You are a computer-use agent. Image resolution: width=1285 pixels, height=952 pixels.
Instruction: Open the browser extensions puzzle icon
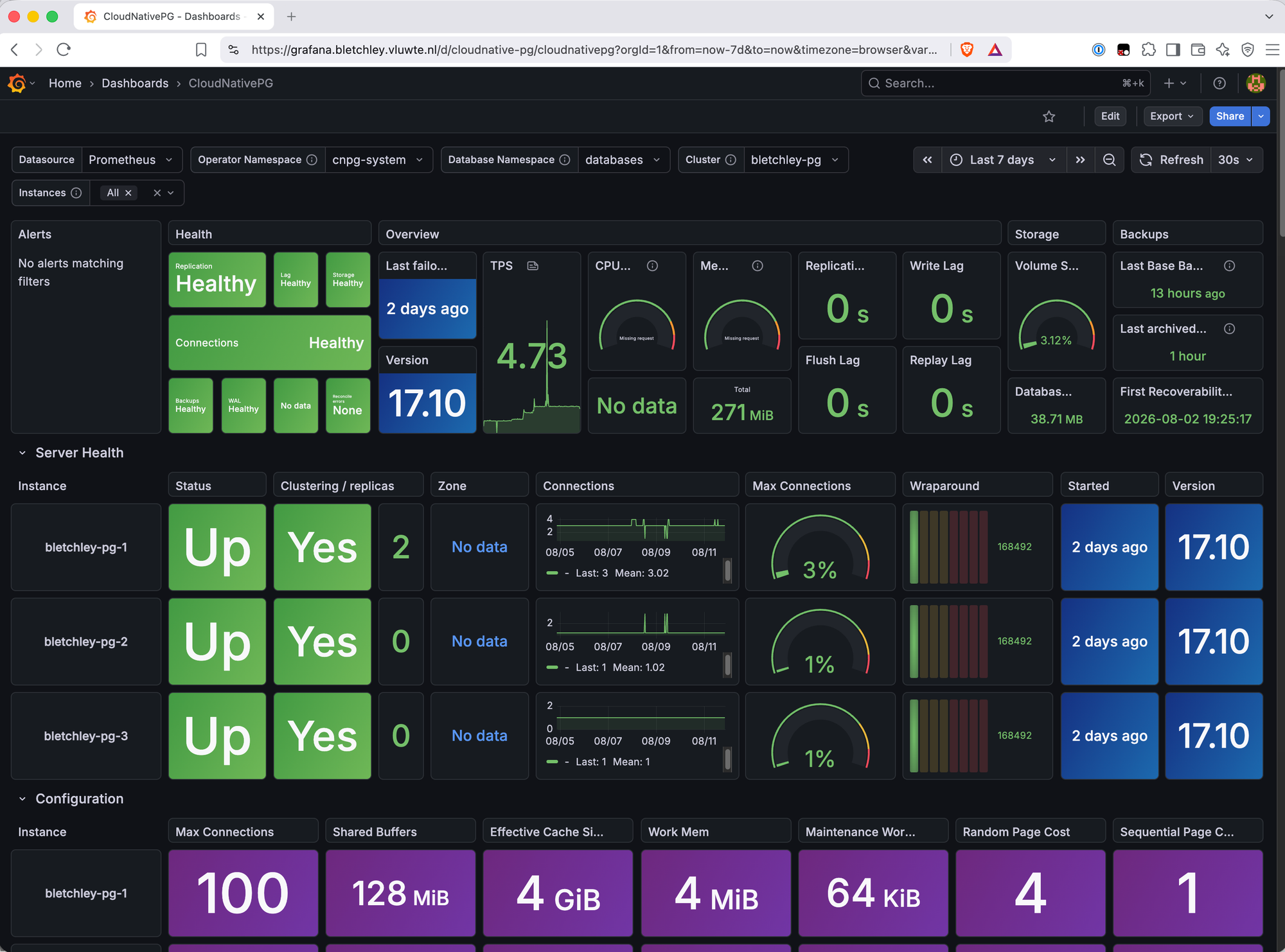point(1148,49)
